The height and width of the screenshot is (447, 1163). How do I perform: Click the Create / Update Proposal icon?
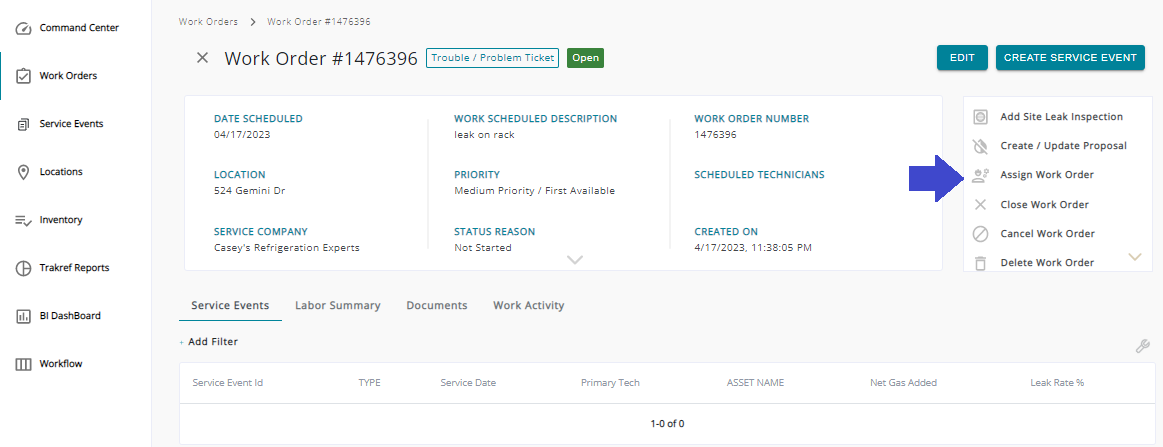click(981, 146)
